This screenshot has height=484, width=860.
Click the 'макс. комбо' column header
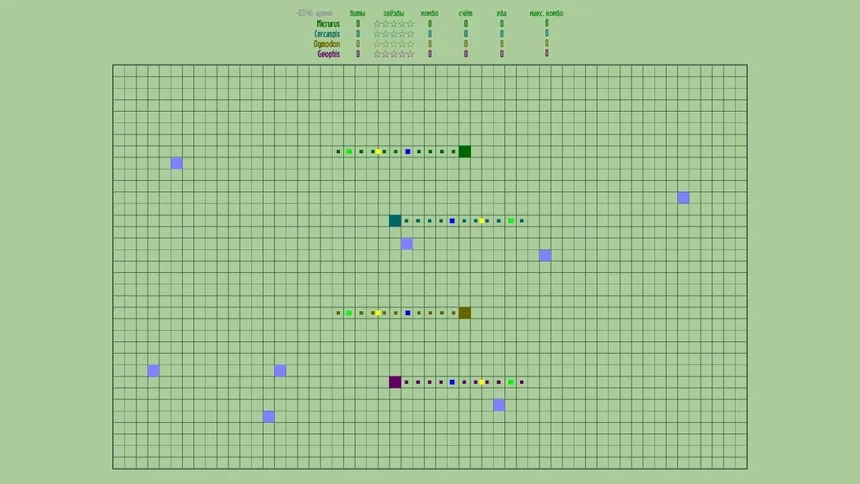point(546,13)
